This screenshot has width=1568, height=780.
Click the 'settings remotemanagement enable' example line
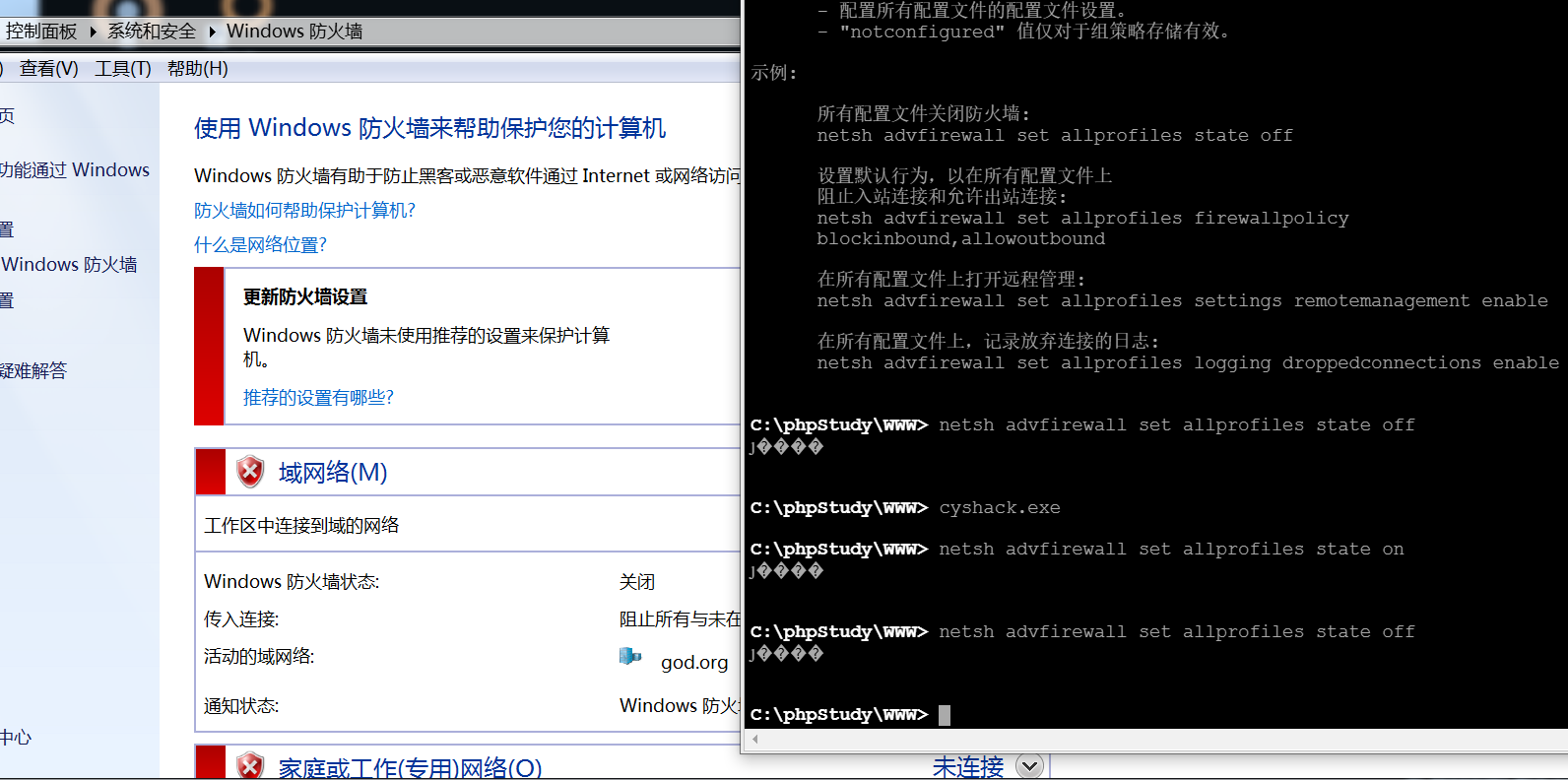click(1182, 301)
